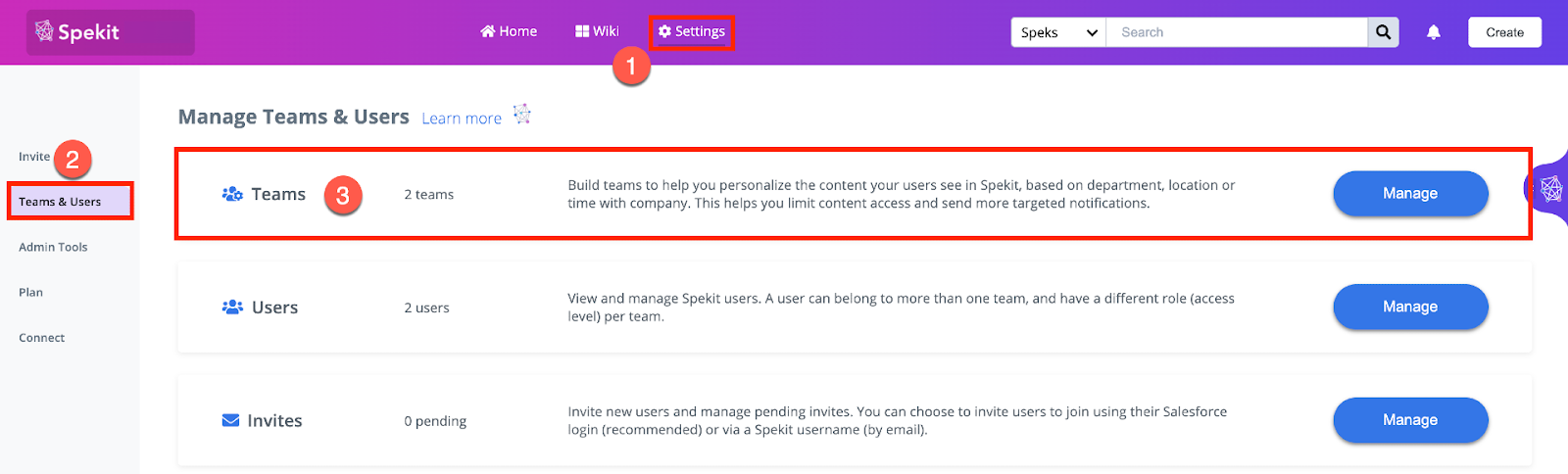Click the magnifying glass search button
The height and width of the screenshot is (474, 1568).
tap(1383, 32)
